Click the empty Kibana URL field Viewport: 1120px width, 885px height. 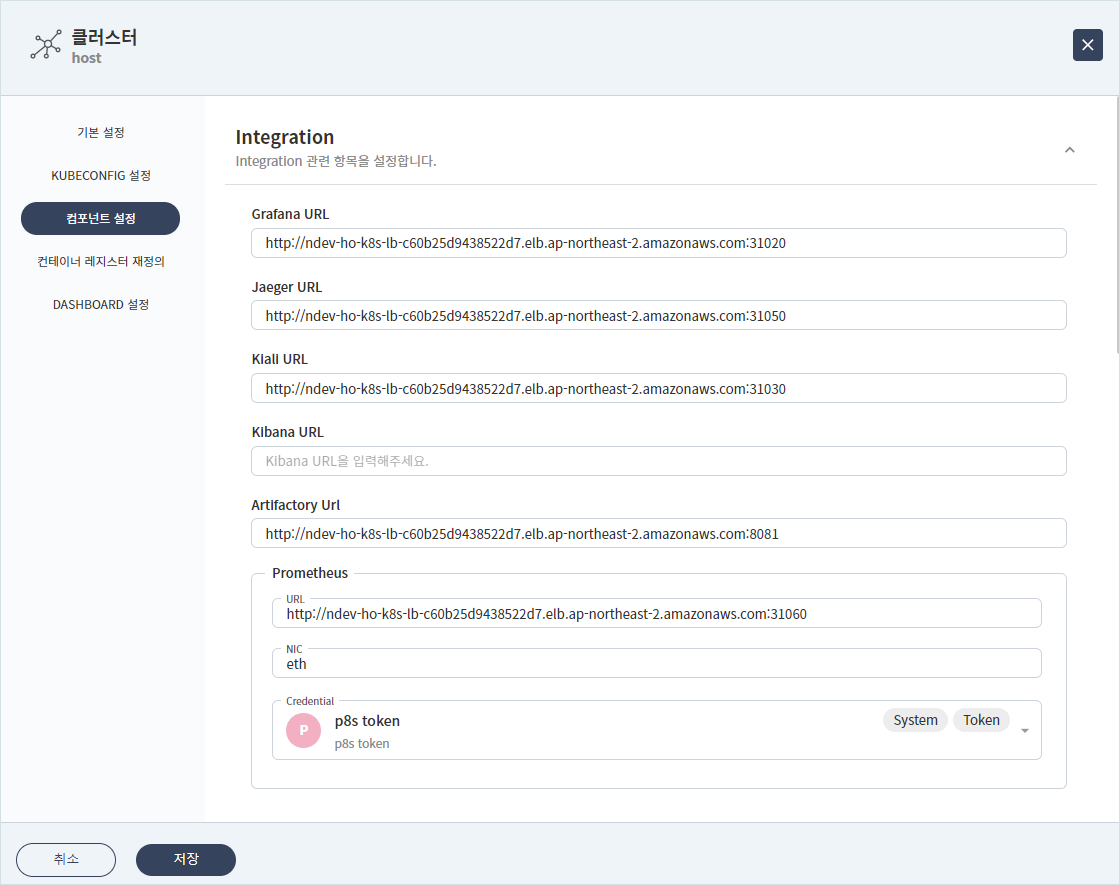click(x=659, y=461)
